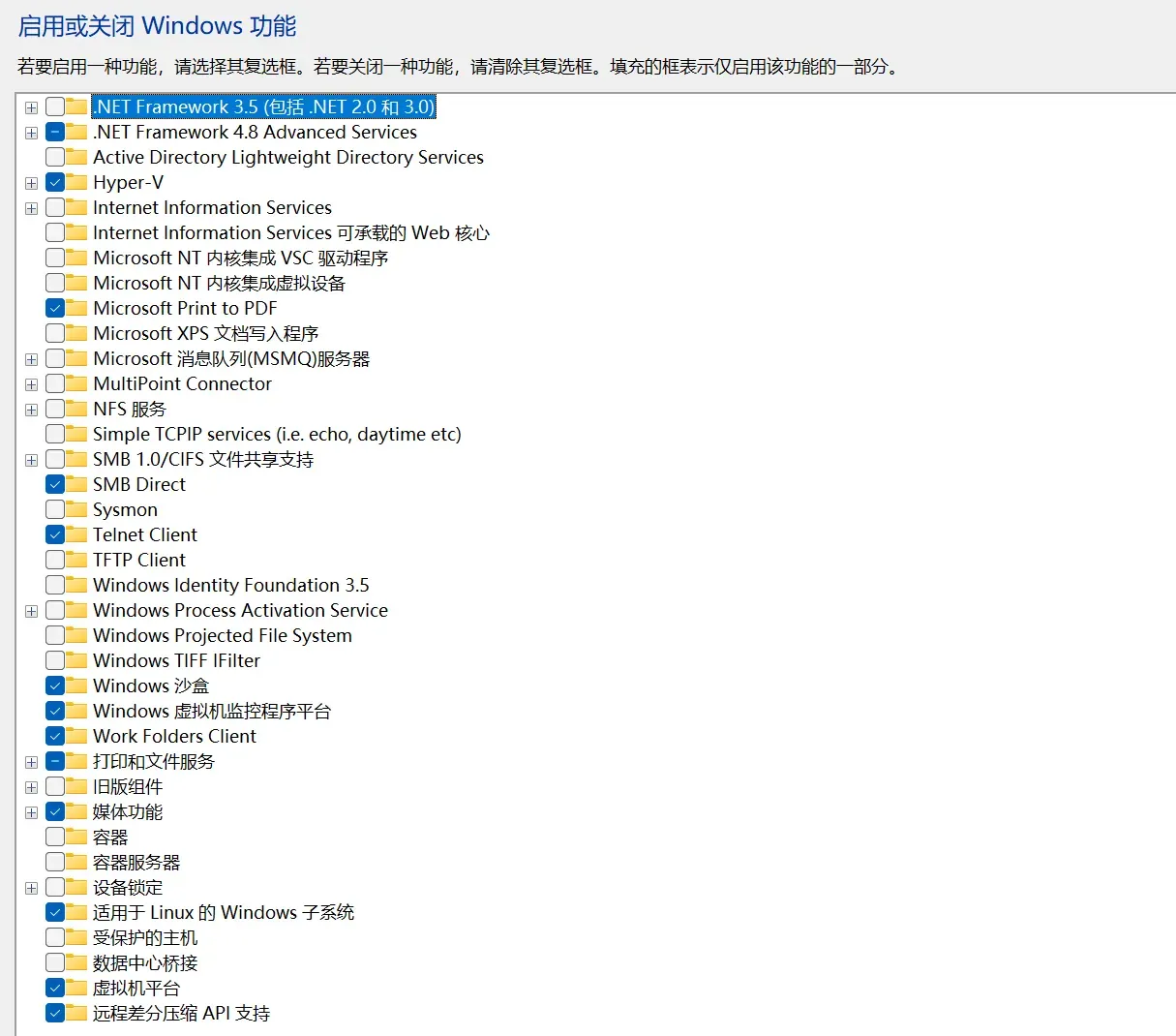This screenshot has height=1036, width=1176.
Task: Select Microsoft NT 内核集成 VSC 驱动程序 label
Action: (x=241, y=258)
